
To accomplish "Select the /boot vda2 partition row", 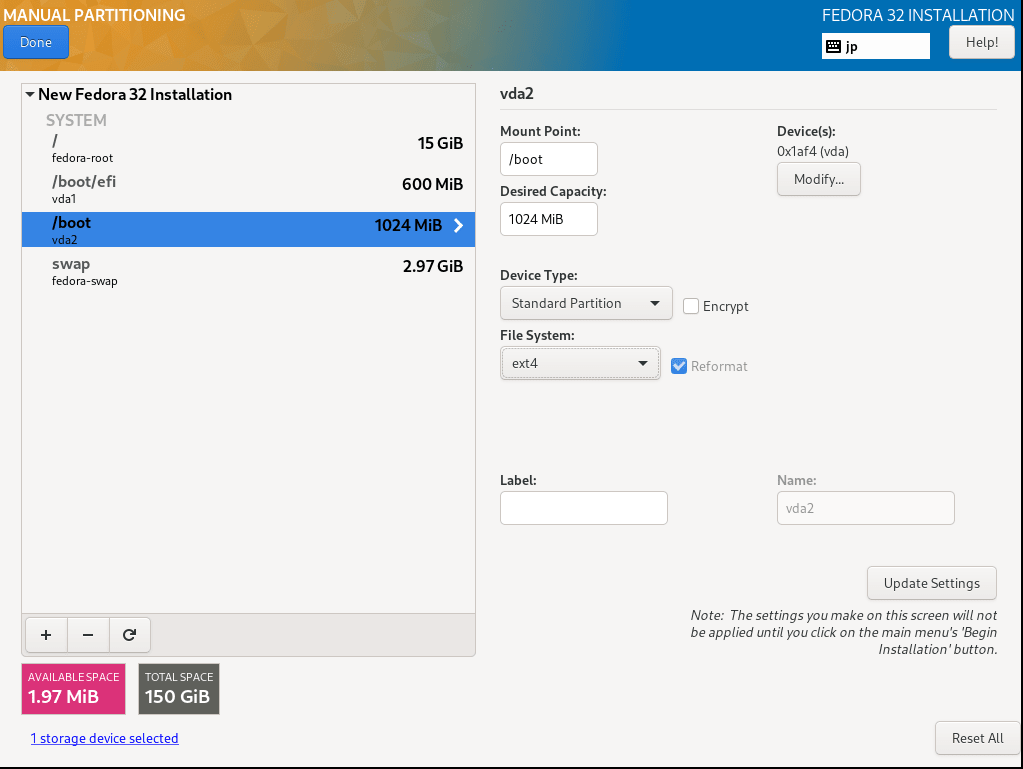I will [x=249, y=230].
